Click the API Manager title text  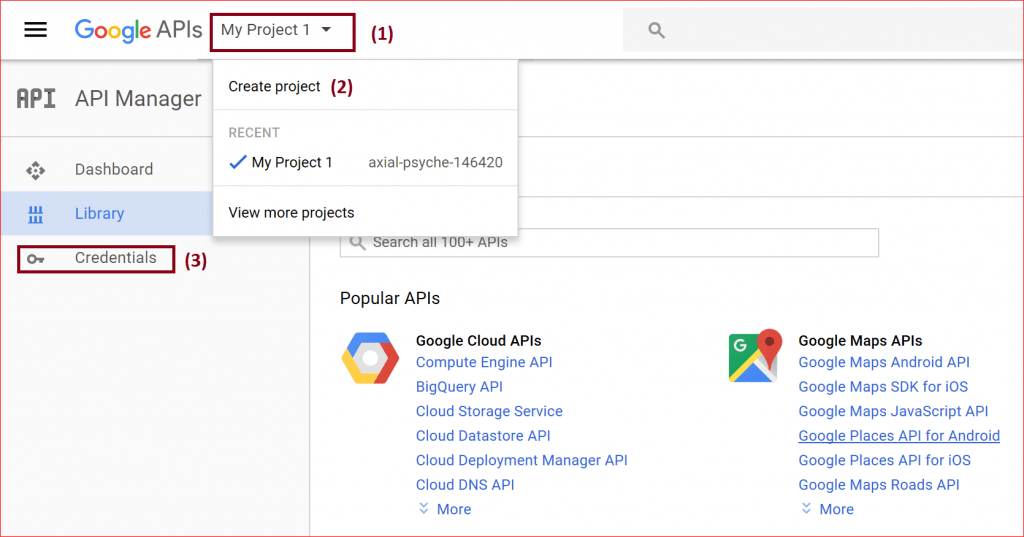pyautogui.click(x=138, y=99)
